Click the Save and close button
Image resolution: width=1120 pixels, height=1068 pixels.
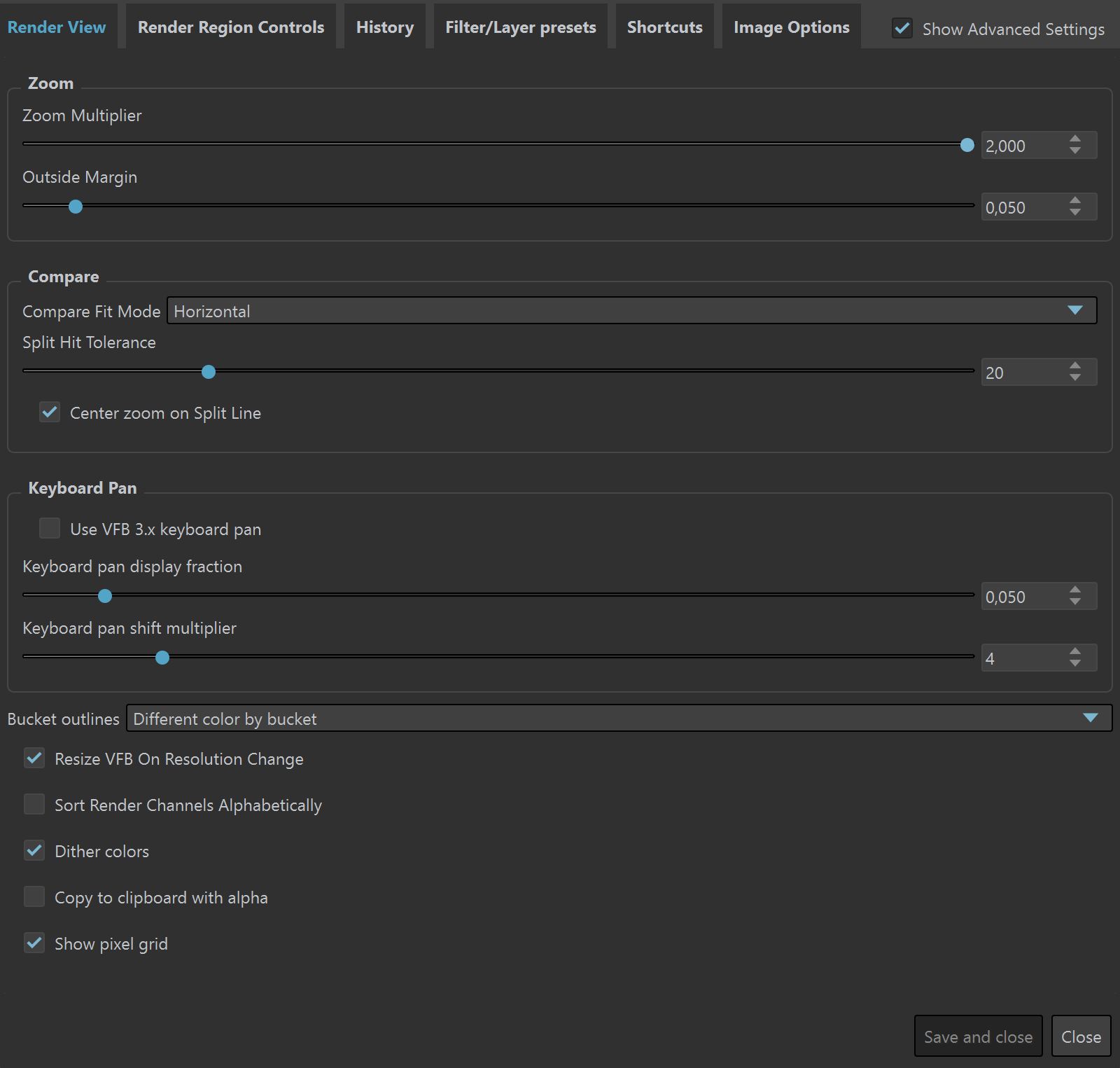tap(979, 1036)
